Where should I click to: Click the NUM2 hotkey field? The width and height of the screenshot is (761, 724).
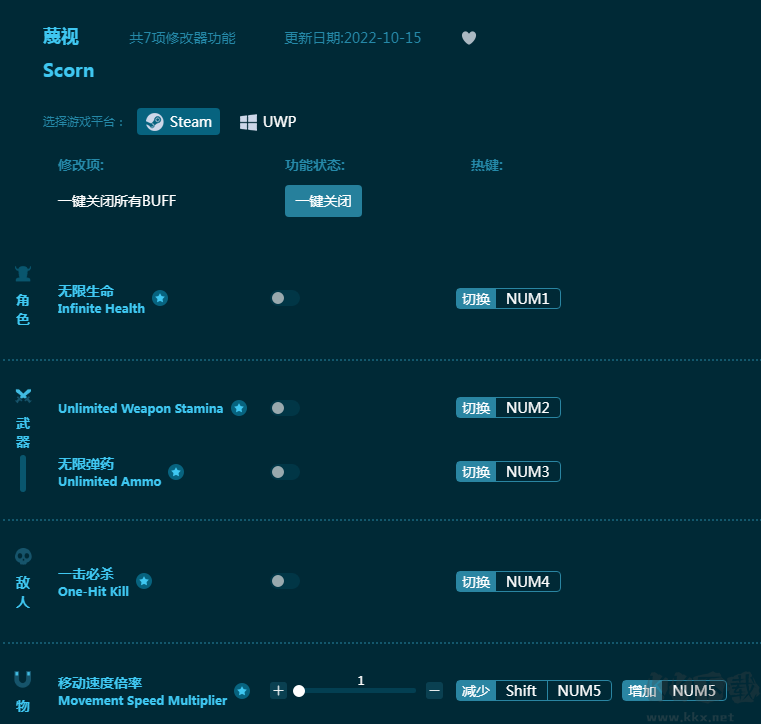528,408
